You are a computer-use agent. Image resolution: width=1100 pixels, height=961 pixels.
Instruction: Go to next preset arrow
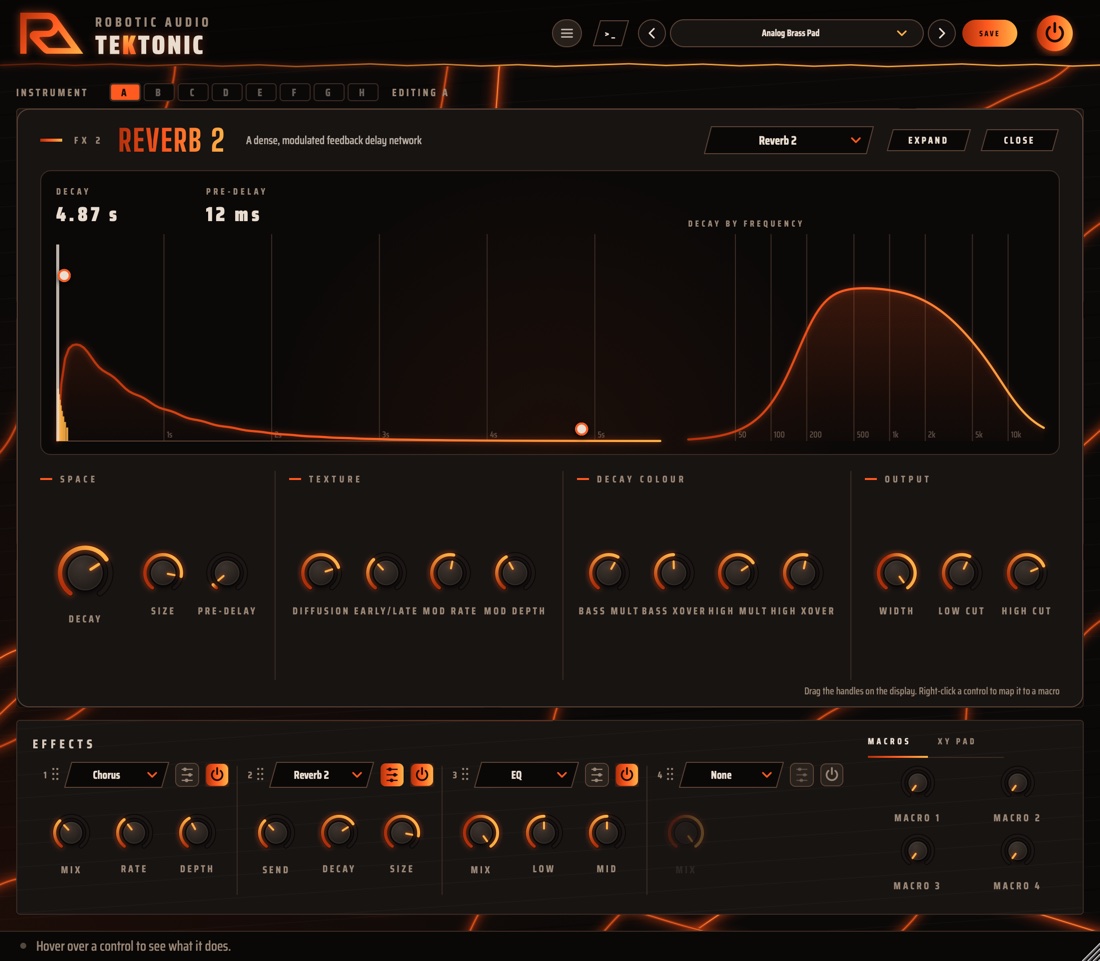[941, 33]
